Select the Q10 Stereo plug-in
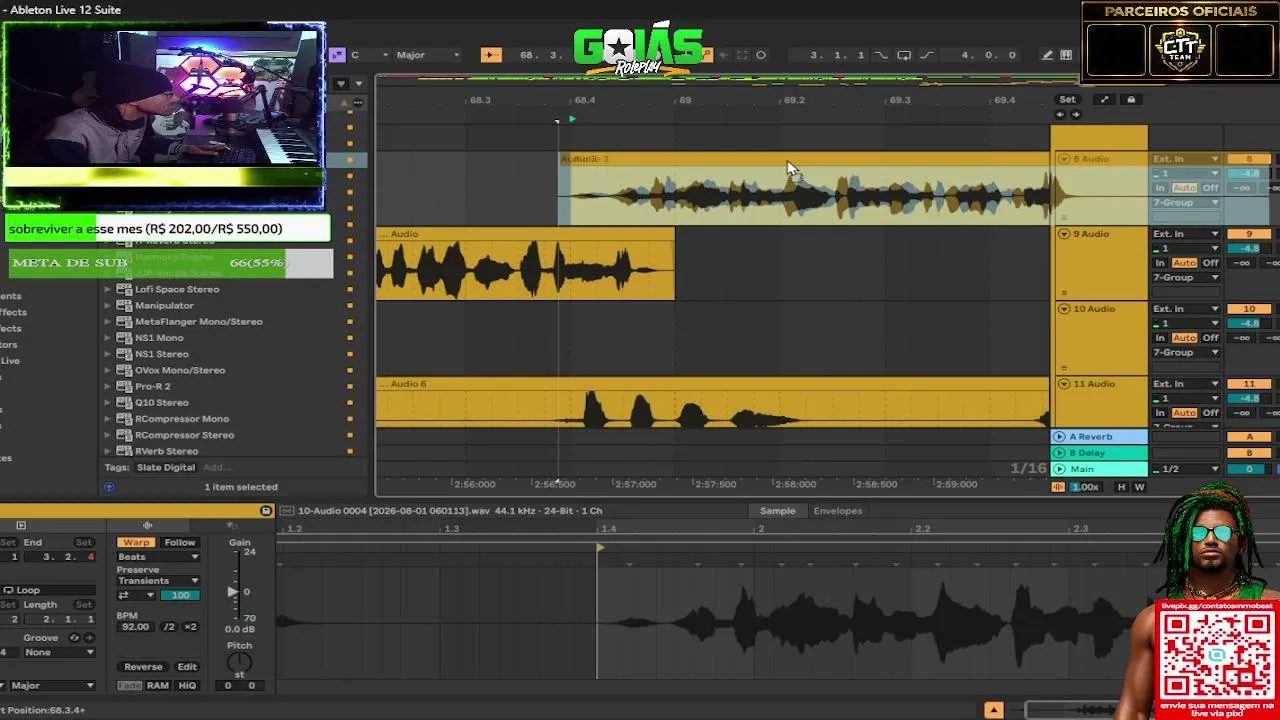 tap(161, 402)
